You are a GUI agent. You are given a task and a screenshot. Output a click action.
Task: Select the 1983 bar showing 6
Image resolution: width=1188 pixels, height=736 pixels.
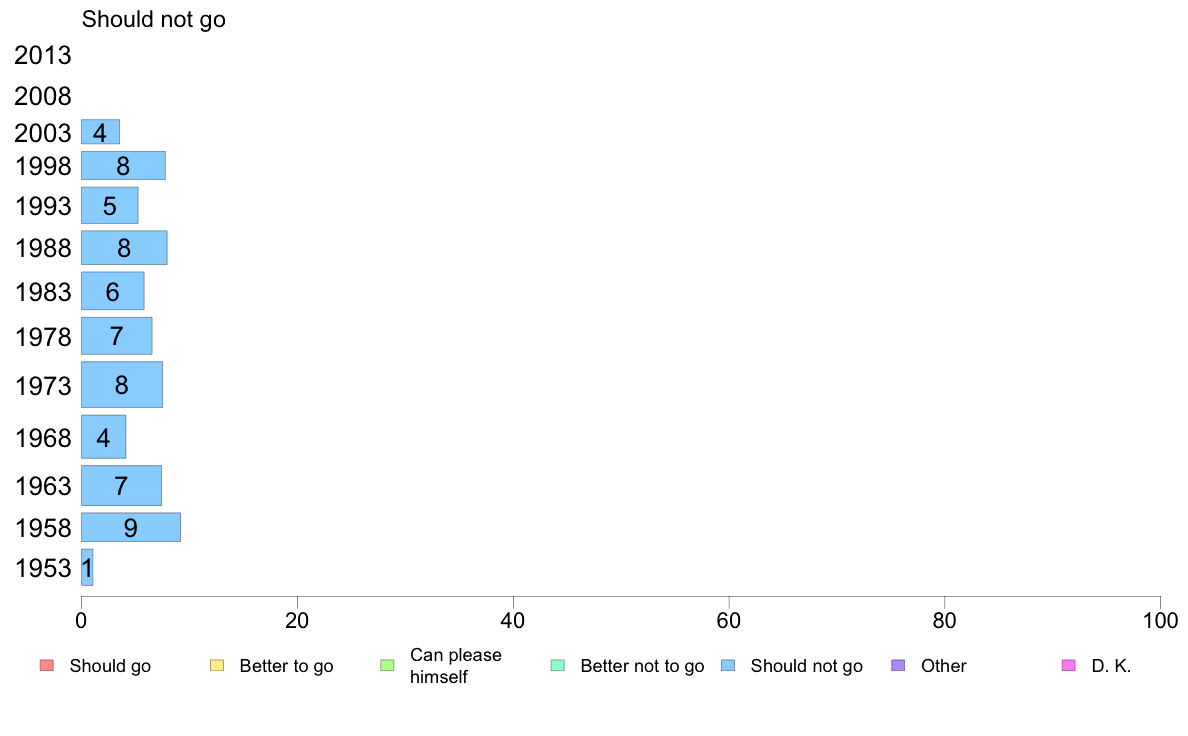(113, 291)
